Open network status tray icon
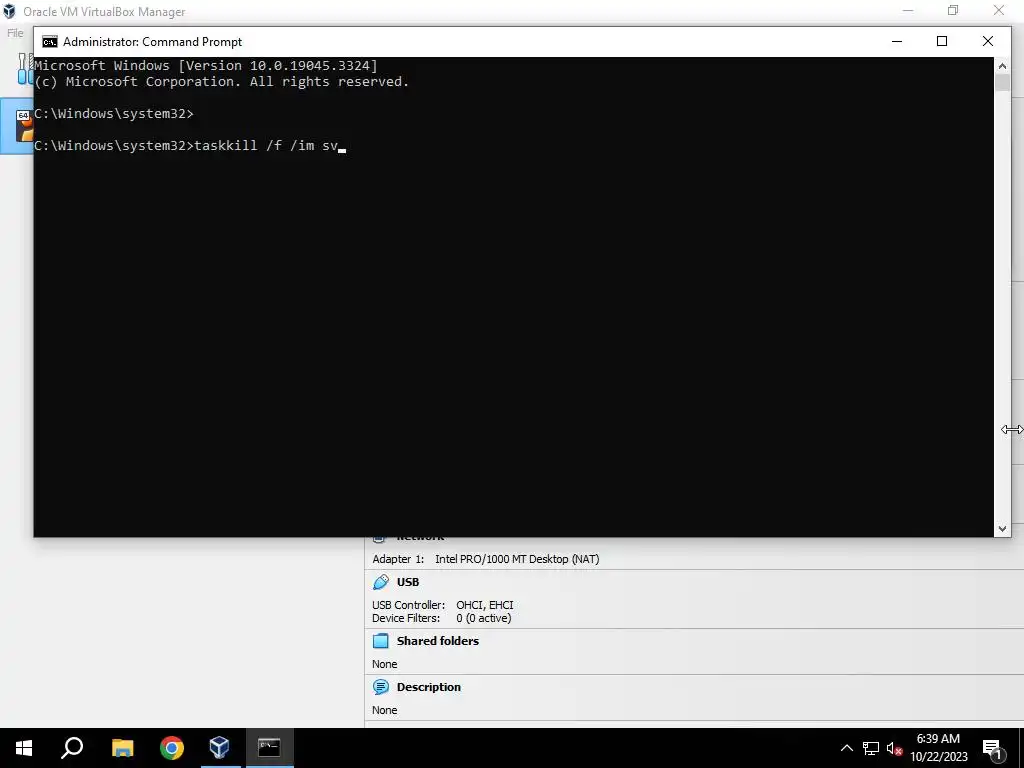This screenshot has height=768, width=1024. point(871,748)
